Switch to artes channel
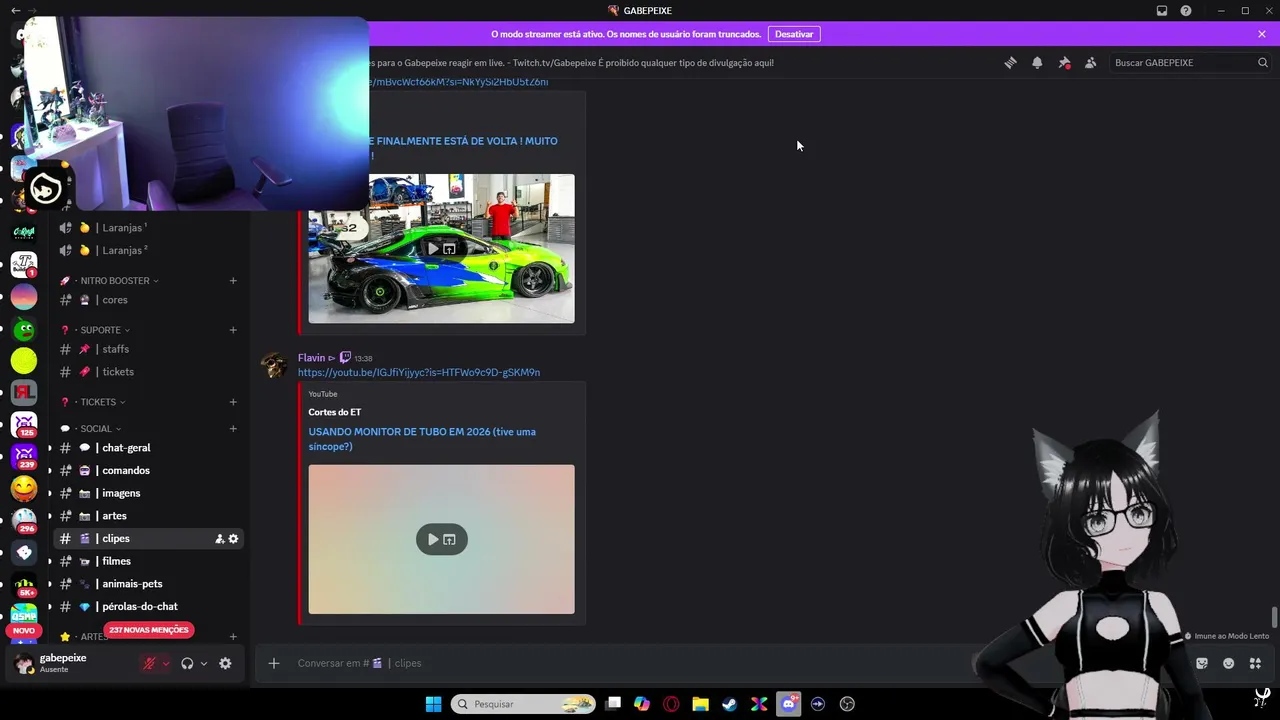This screenshot has width=1280, height=720. [148, 516]
